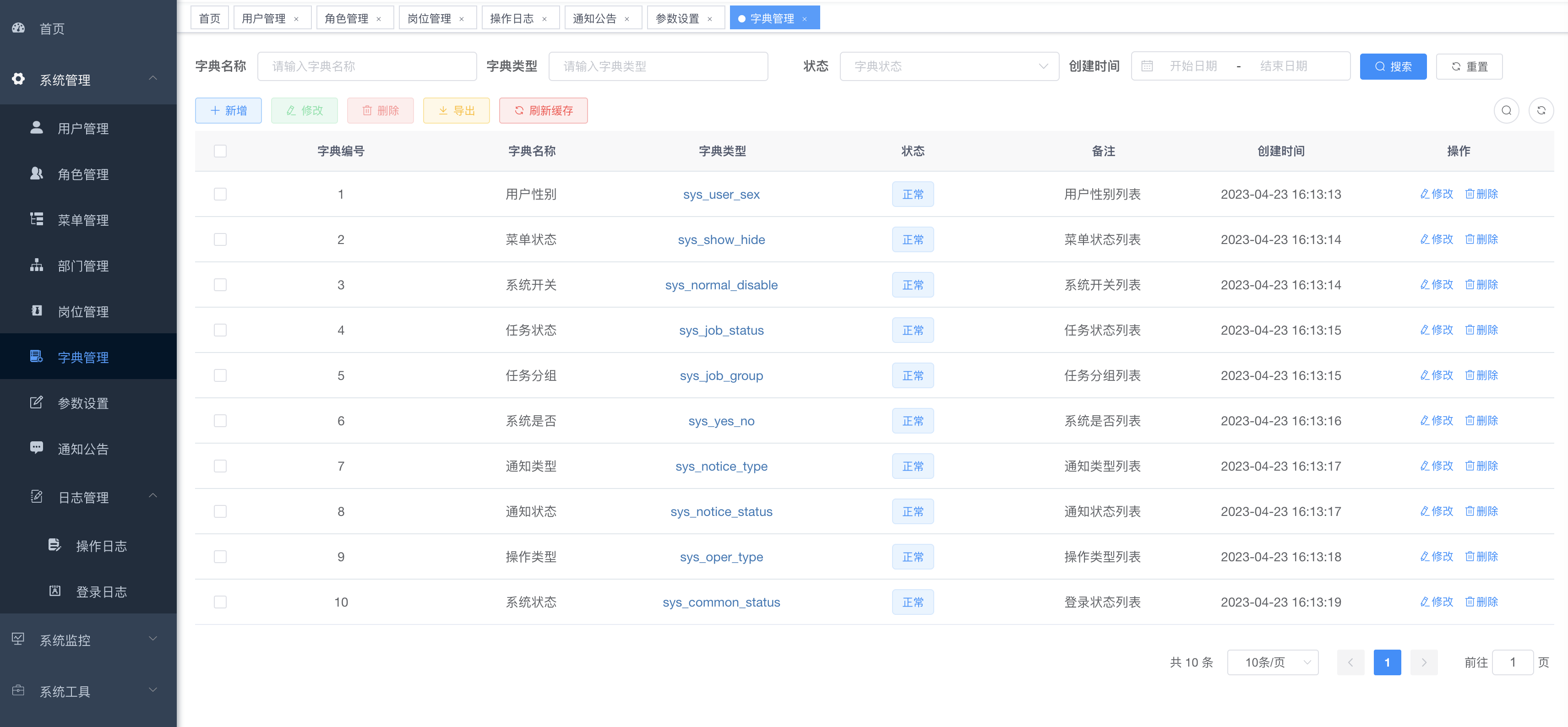Click the 导出 export button

click(457, 110)
